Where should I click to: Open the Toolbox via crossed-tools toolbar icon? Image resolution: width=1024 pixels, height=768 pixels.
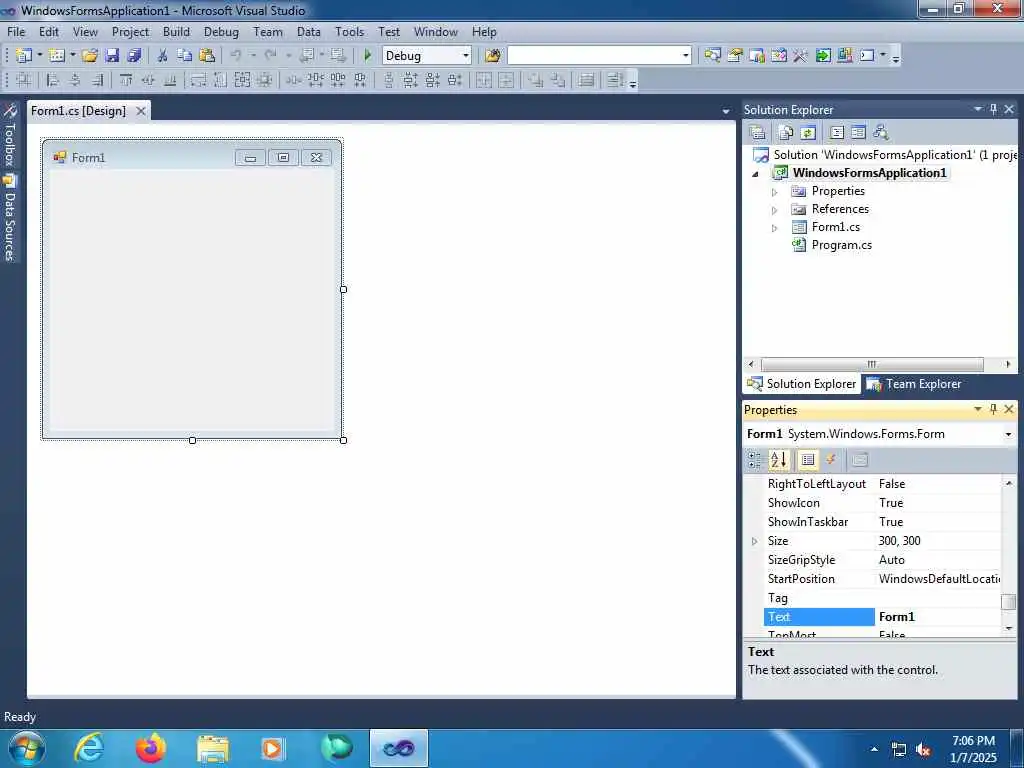tap(801, 56)
